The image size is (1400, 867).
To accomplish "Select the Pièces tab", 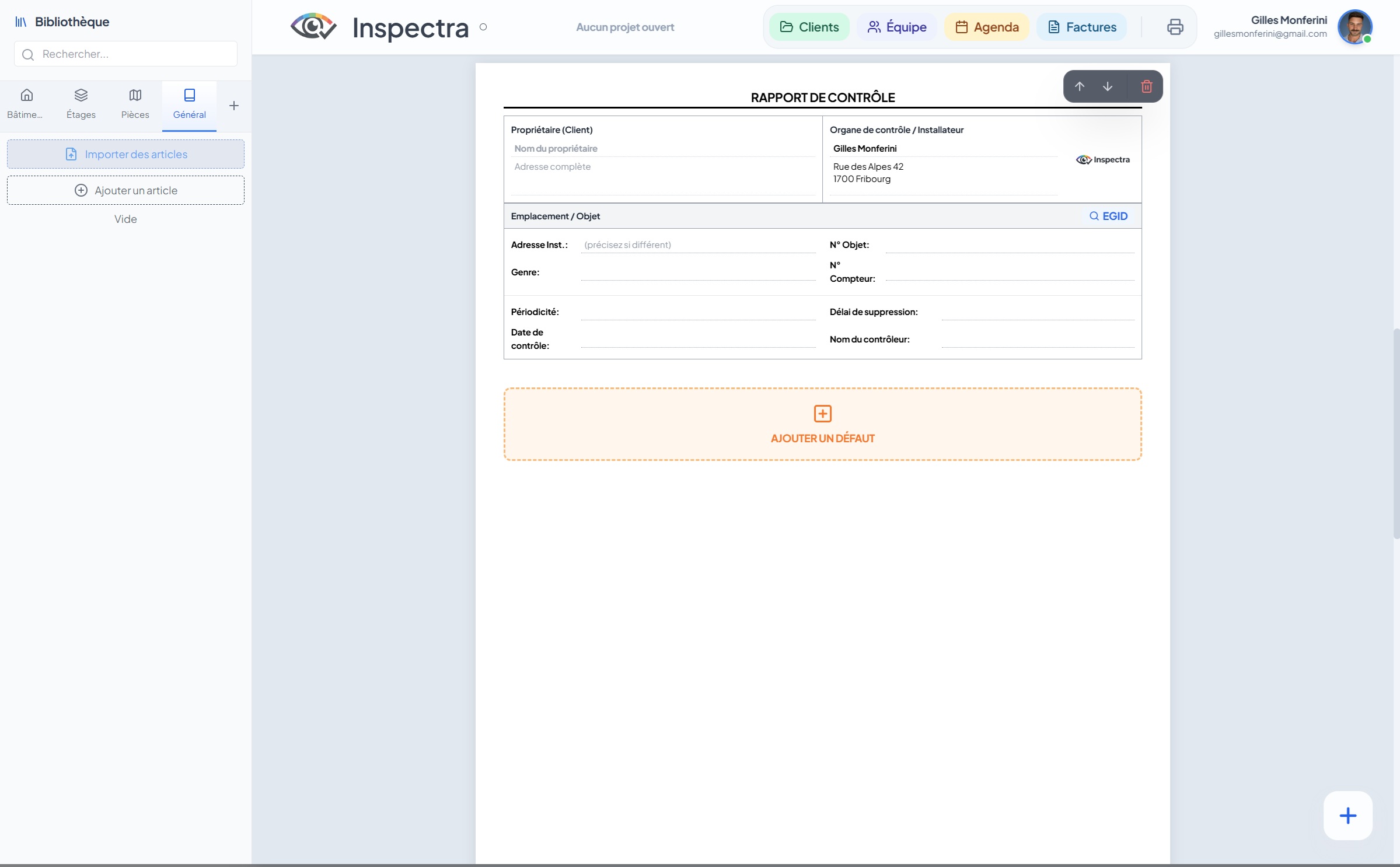I will point(135,103).
